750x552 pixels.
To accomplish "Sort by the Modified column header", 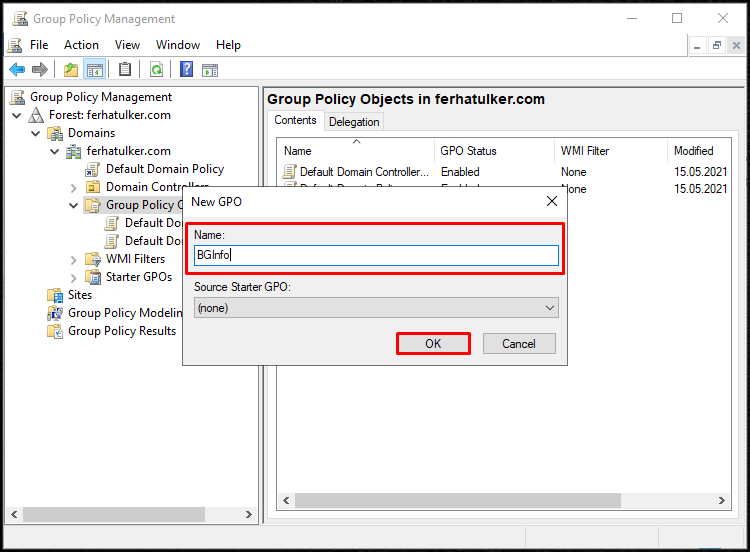I will coord(699,151).
